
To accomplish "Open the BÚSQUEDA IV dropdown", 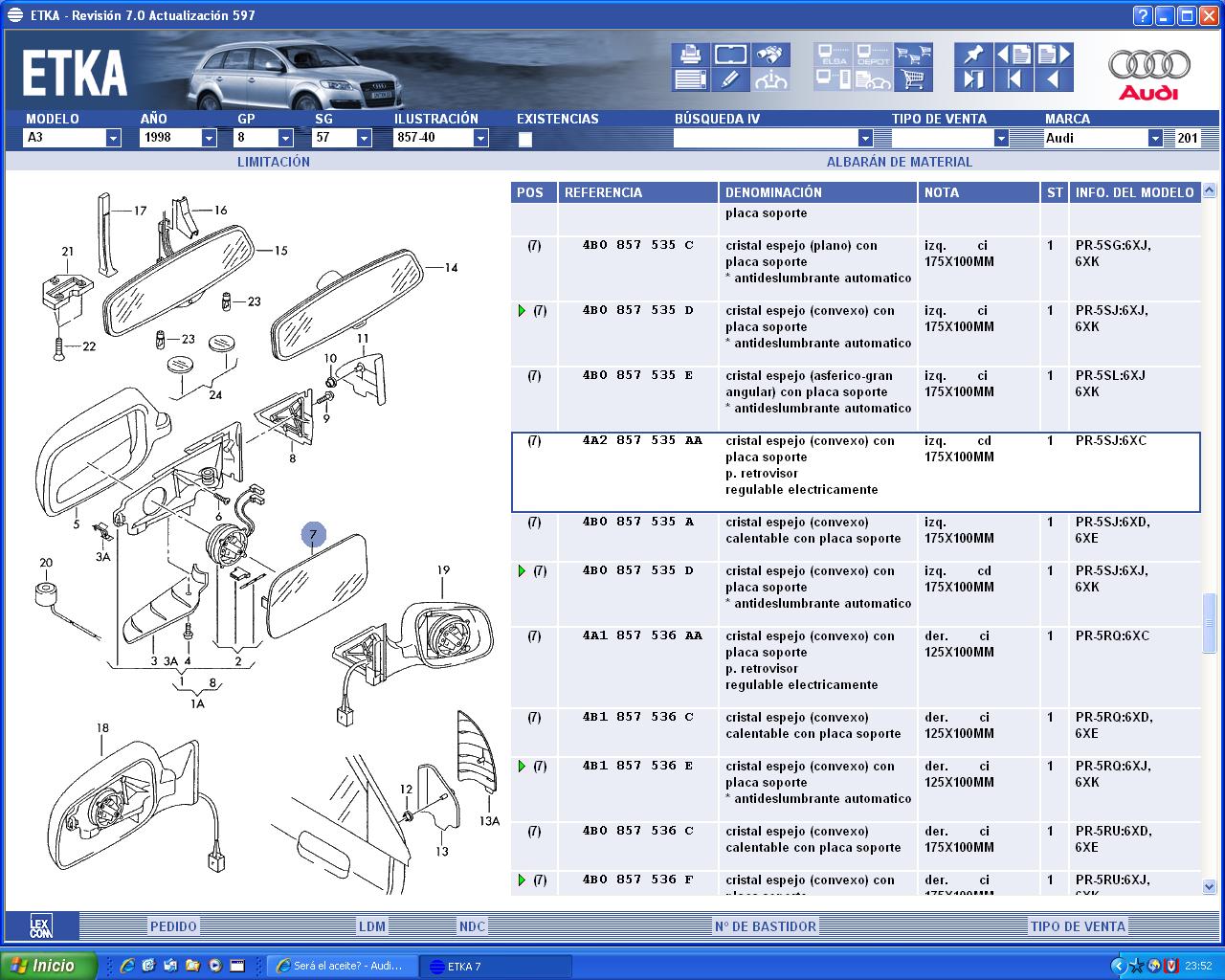I will point(865,138).
